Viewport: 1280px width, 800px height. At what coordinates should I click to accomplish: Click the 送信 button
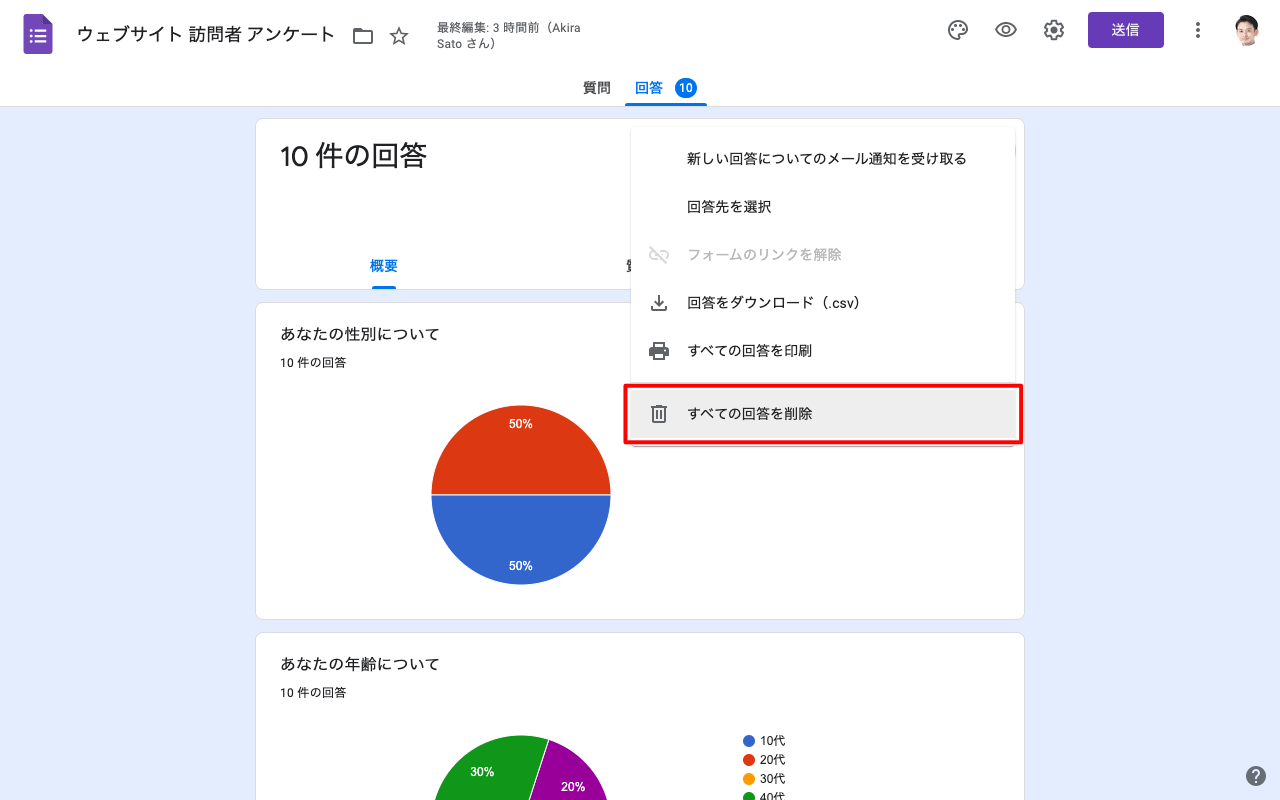[1125, 30]
